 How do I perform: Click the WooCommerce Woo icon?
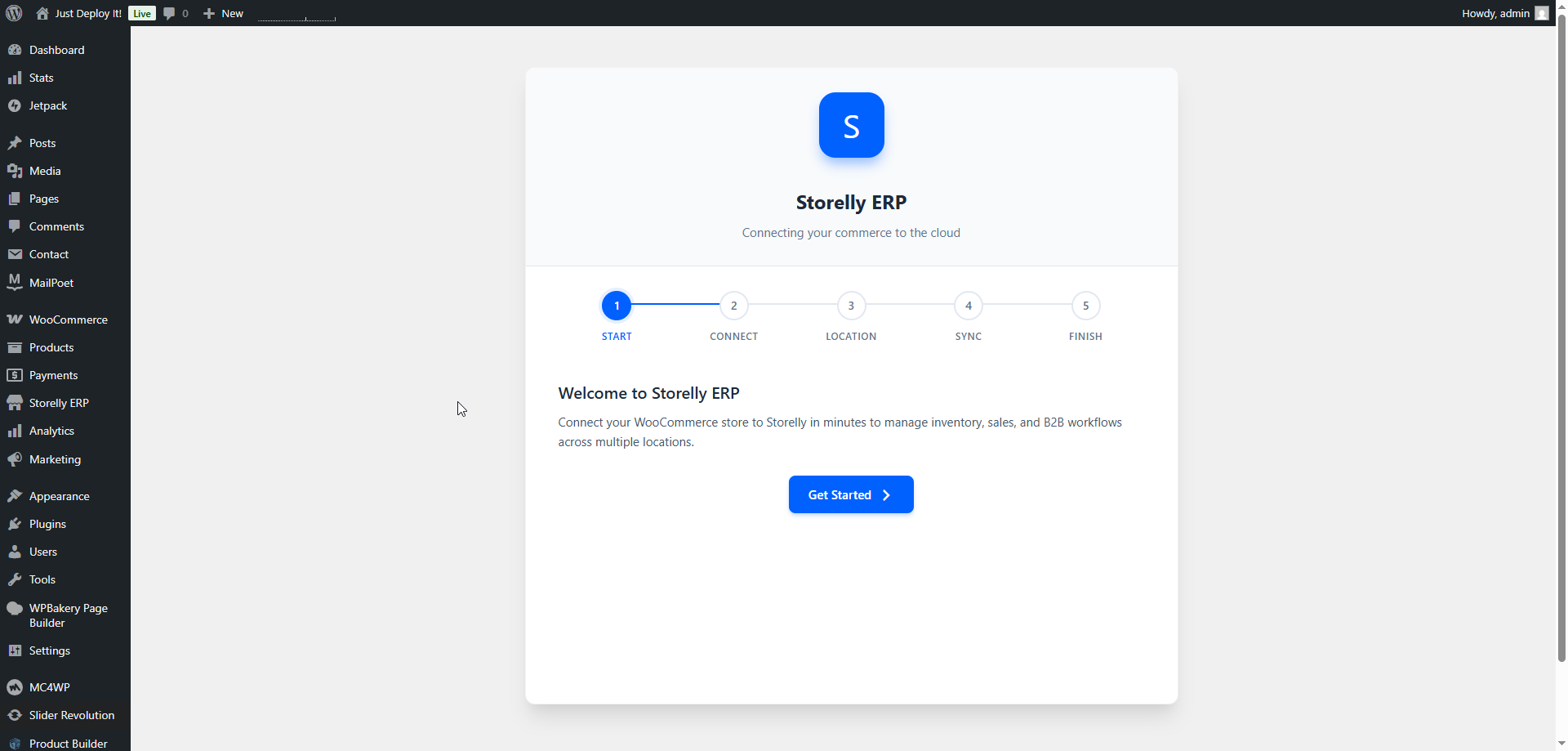15,320
